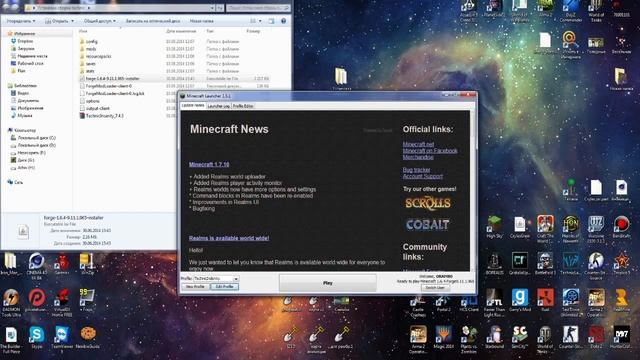The height and width of the screenshot is (360, 640).
Task: Select the config folder in Explorer
Action: (91, 41)
